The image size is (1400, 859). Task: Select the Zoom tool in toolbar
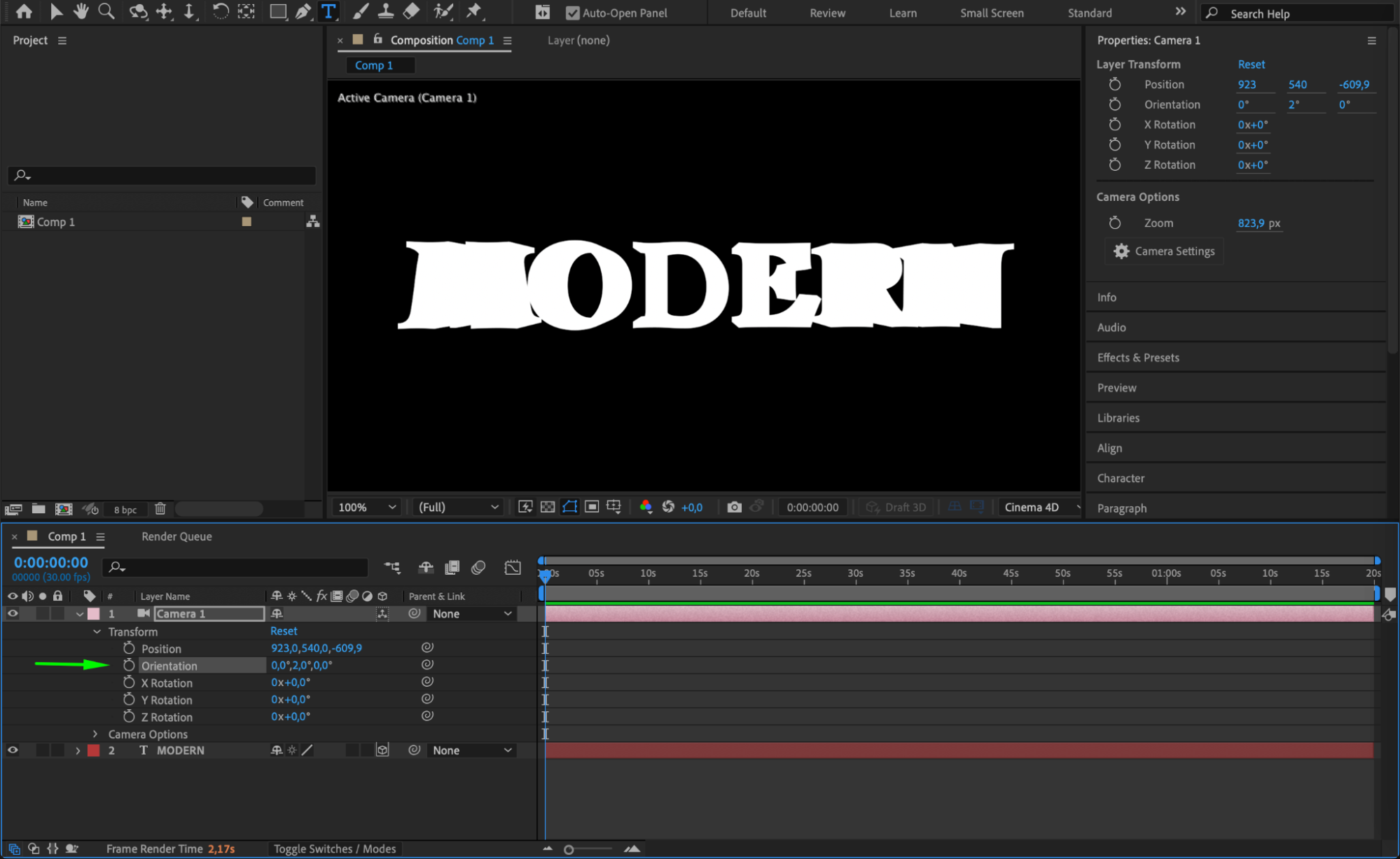click(106, 12)
